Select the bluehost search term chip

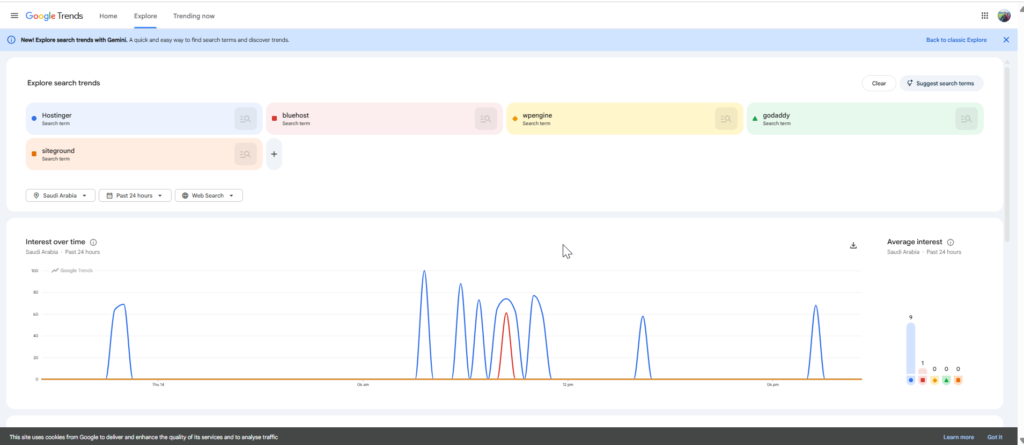click(384, 119)
